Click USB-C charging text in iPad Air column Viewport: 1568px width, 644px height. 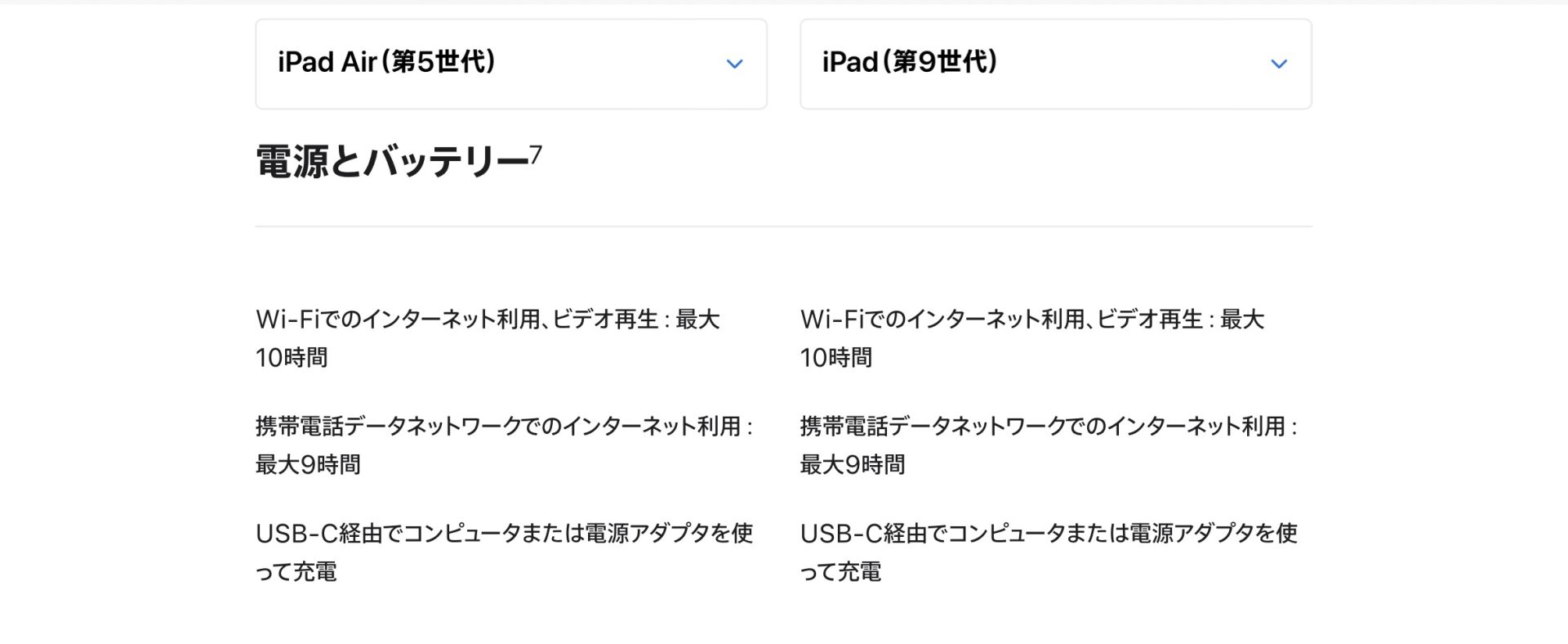click(503, 534)
